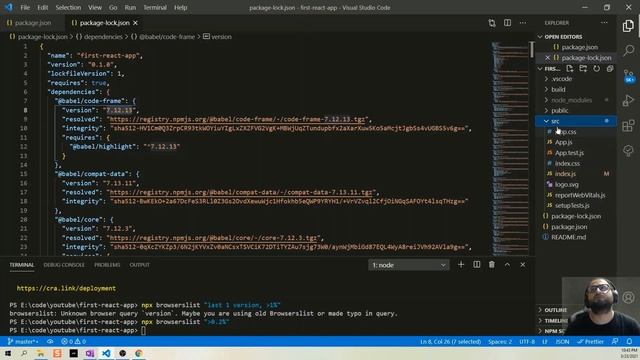
Task: Click UTF-8 encoding in status bar
Action: coord(527,341)
